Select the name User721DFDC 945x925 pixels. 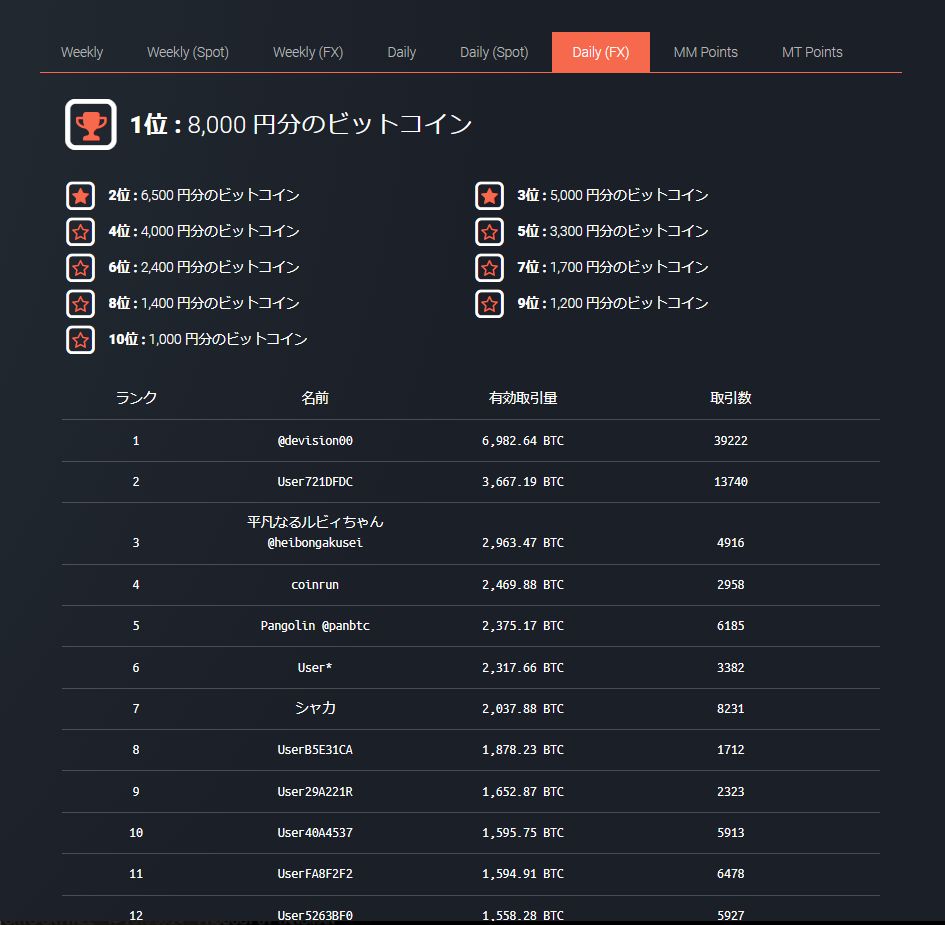click(x=315, y=482)
